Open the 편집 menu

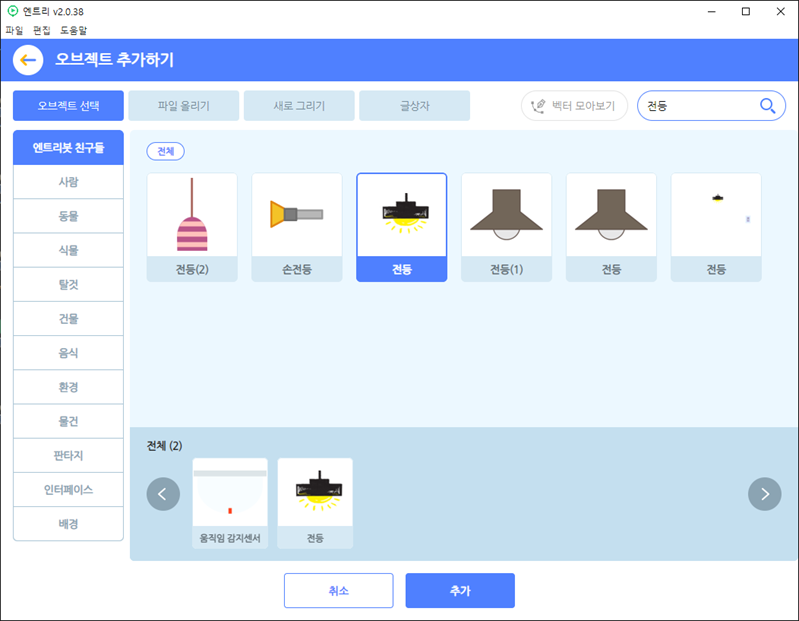pos(42,30)
